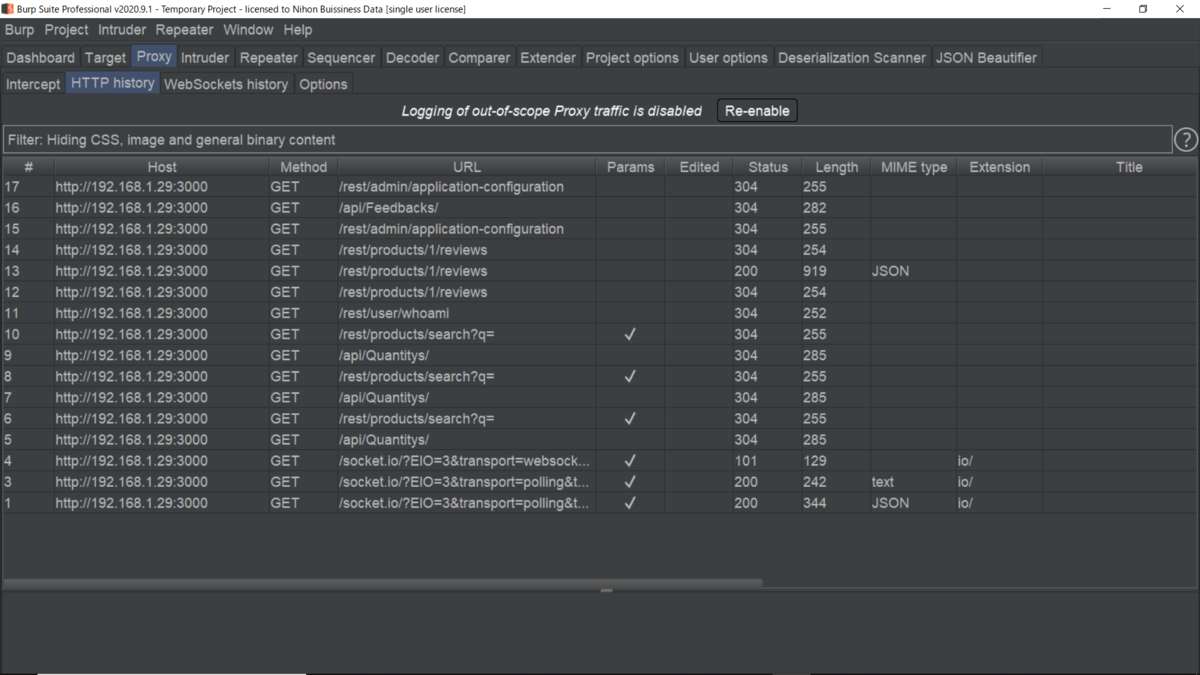Screen dimensions: 1200x675
Task: Sort by the Host column header
Action: 162,167
